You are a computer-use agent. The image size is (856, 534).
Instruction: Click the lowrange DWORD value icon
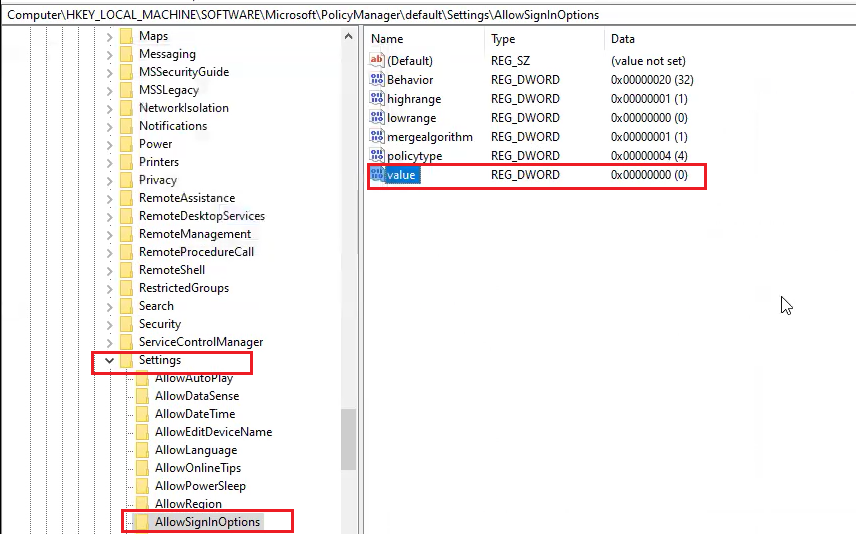(376, 118)
